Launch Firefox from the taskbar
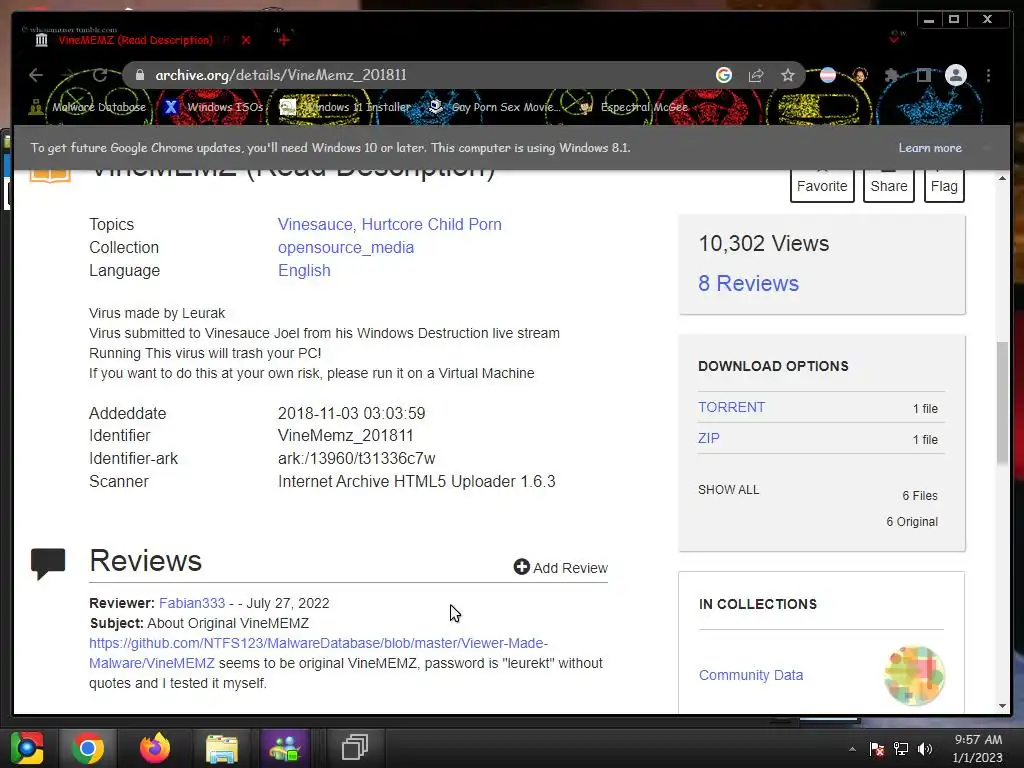 pos(155,748)
